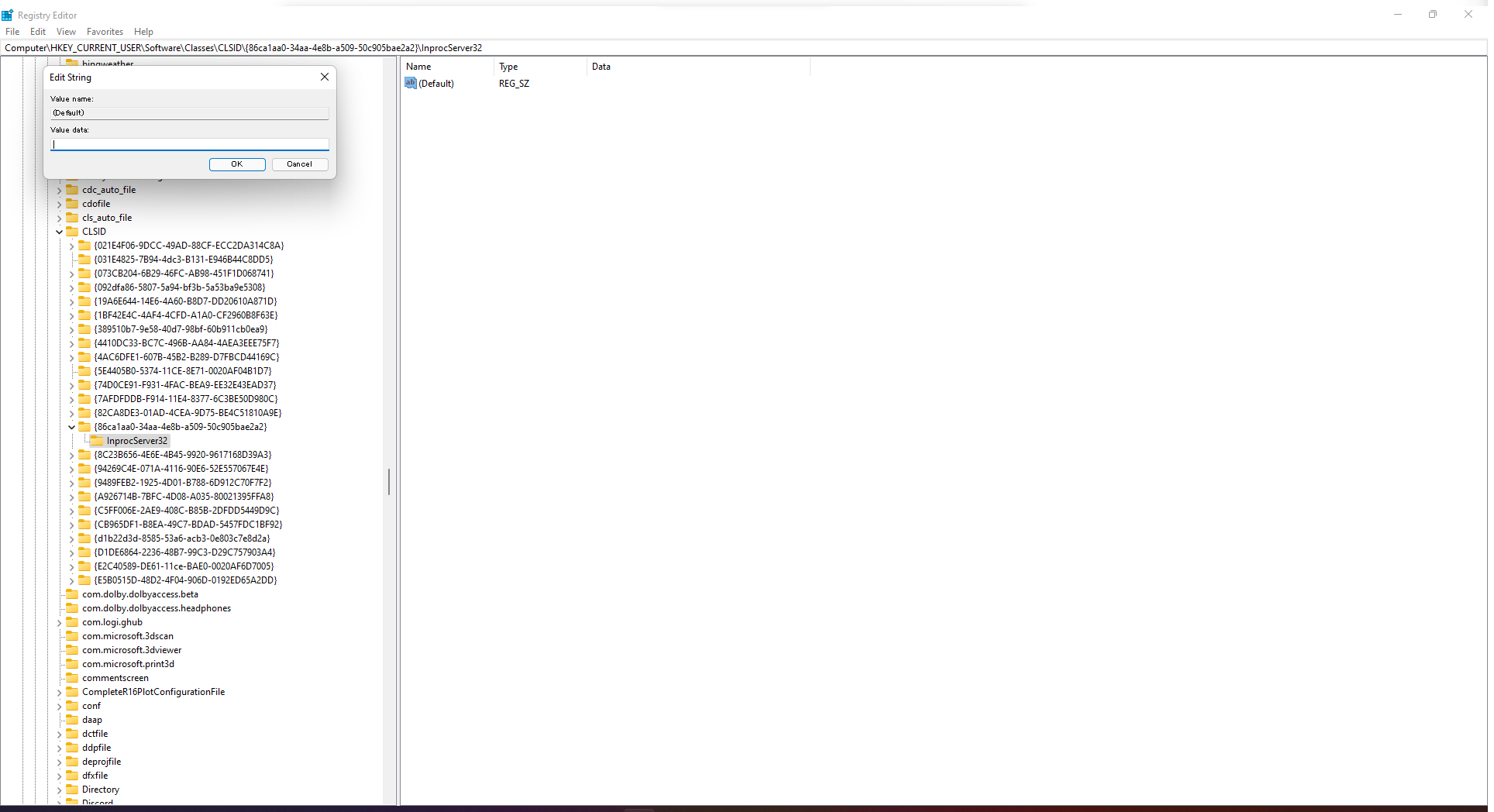Click folder icon of {9489FEB2-1925-4D01-B788-6D912C70F7F2}
The width and height of the screenshot is (1494, 812).
coord(84,482)
